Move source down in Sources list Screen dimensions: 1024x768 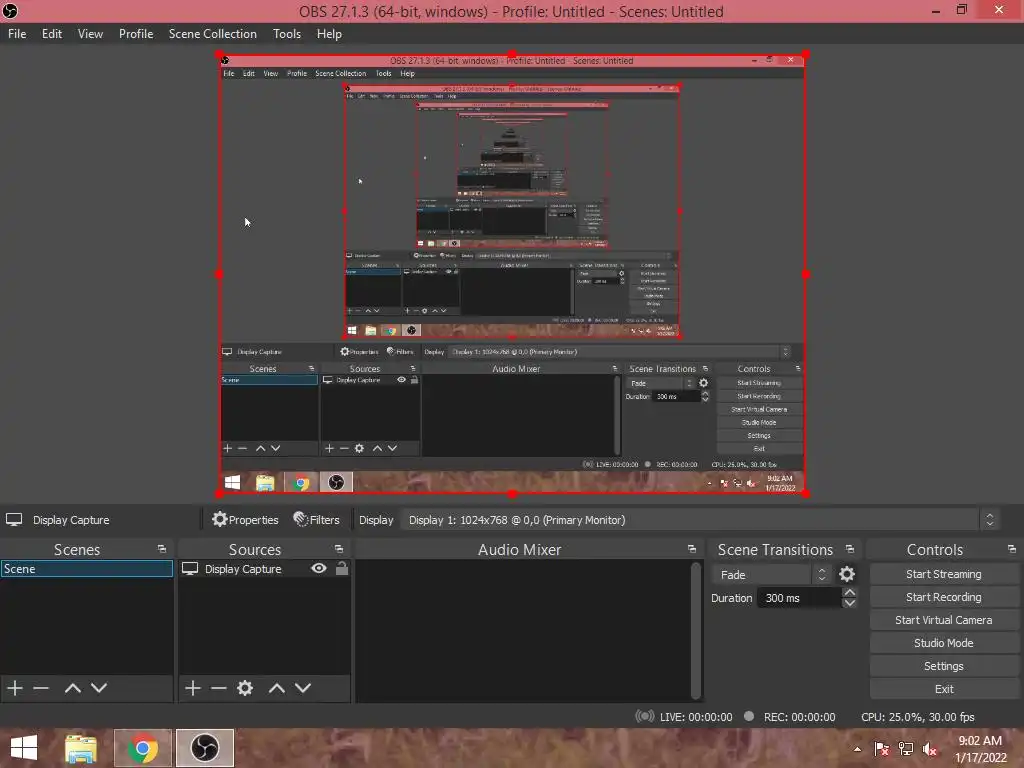point(303,688)
